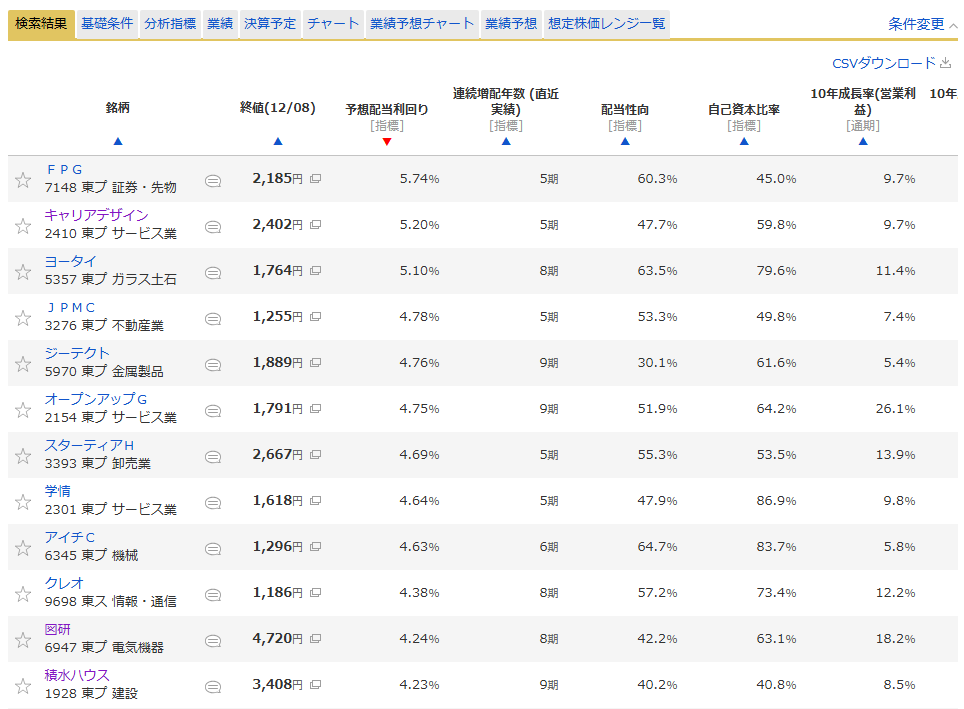Open popup icon next to オープンアップＧ price
This screenshot has height=709, width=964.
tap(315, 409)
